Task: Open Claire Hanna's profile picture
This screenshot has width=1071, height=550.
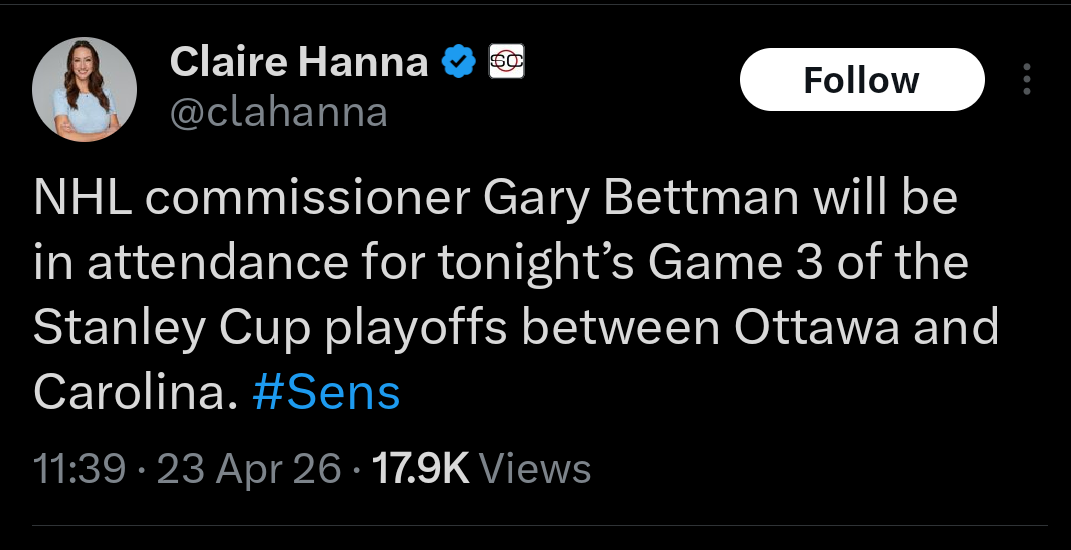Action: [x=85, y=90]
